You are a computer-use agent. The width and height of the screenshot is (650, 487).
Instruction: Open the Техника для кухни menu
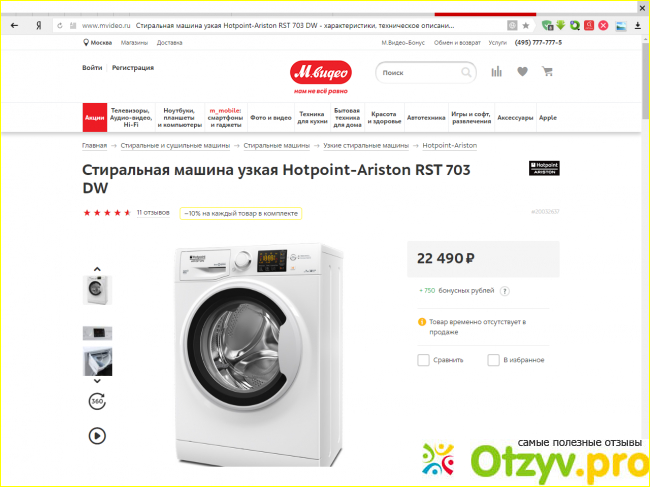point(312,118)
